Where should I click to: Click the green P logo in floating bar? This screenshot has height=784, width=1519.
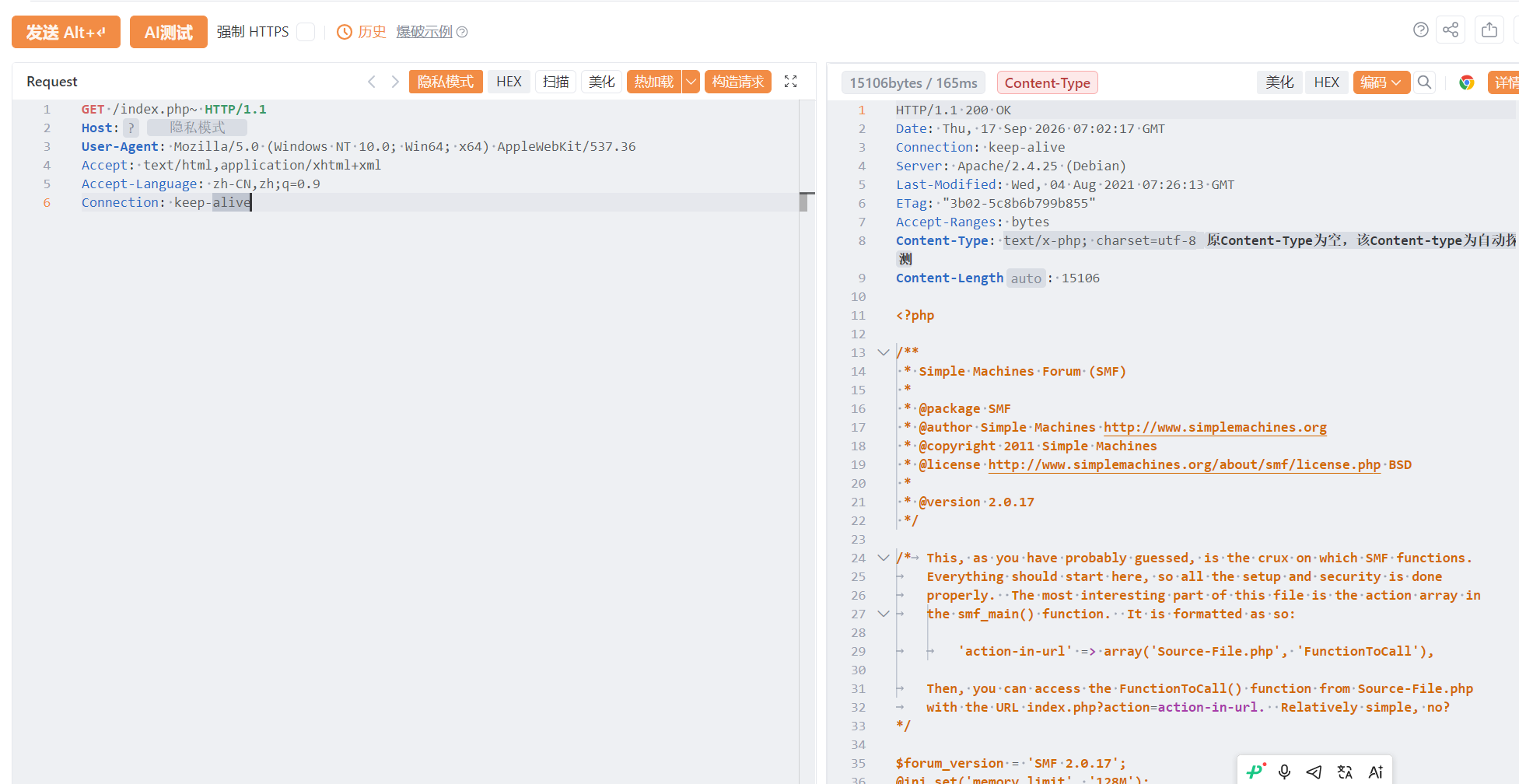coord(1255,771)
